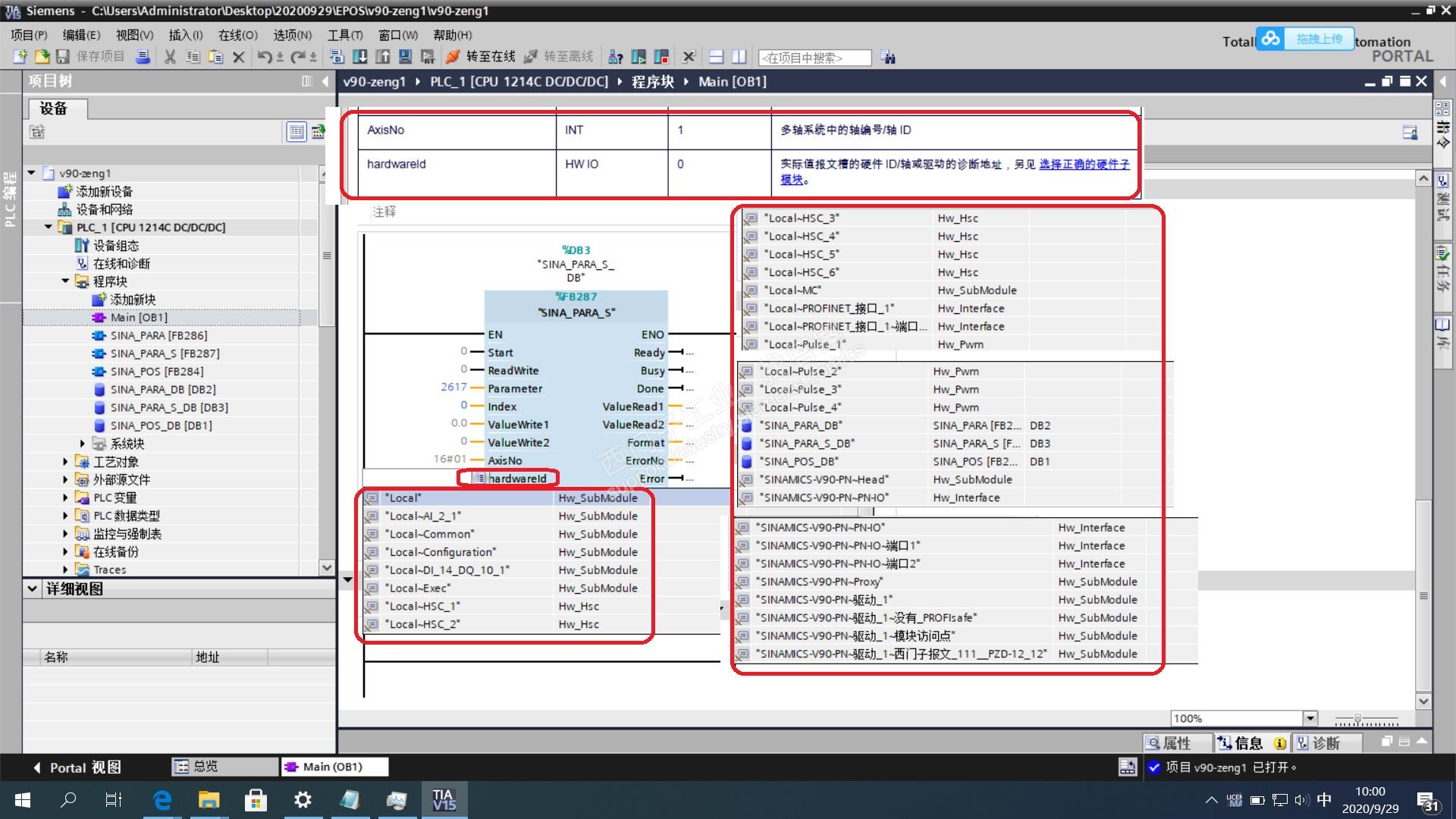
Task: Expand the PLC 变量 tags node
Action: 65,497
